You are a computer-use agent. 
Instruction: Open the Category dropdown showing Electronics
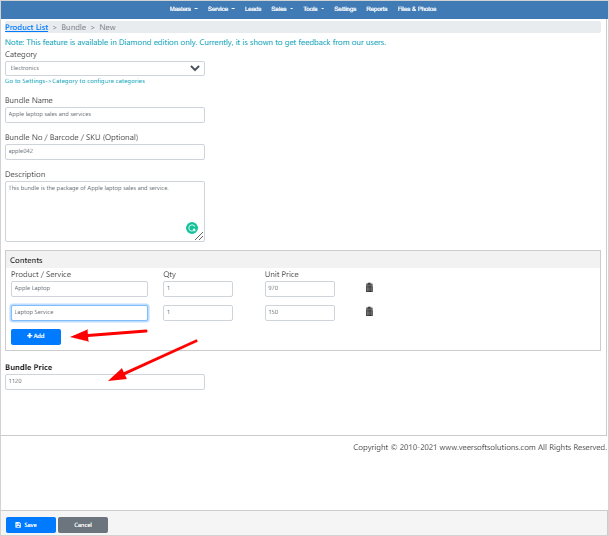tap(105, 68)
